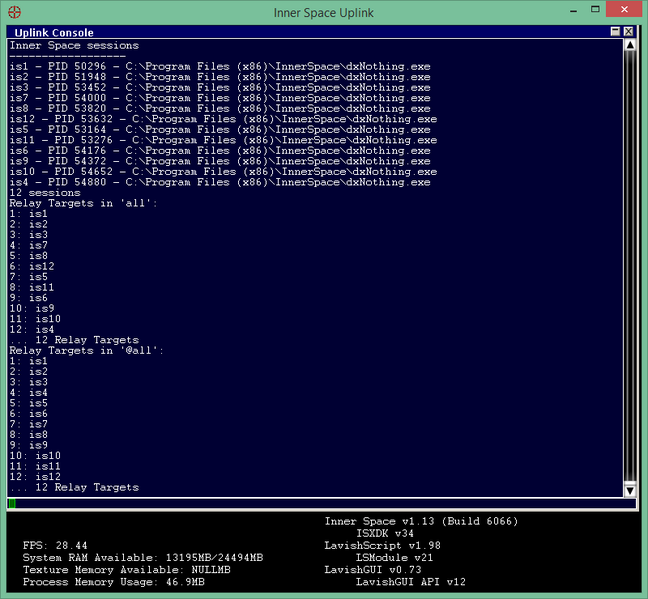Click the 'LavishScript v1.98' version text
Viewport: 648px width, 599px height.
click(x=382, y=546)
